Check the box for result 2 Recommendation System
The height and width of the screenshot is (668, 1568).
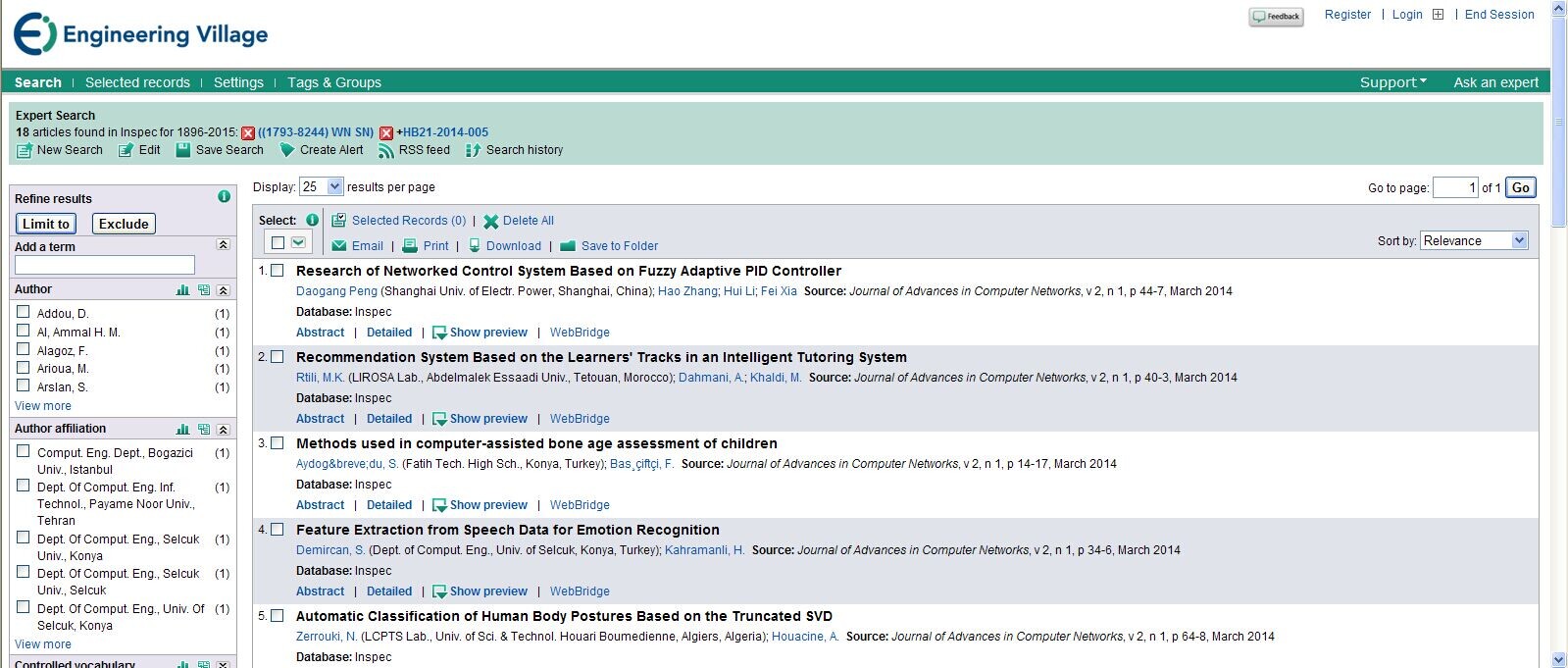[x=278, y=357]
